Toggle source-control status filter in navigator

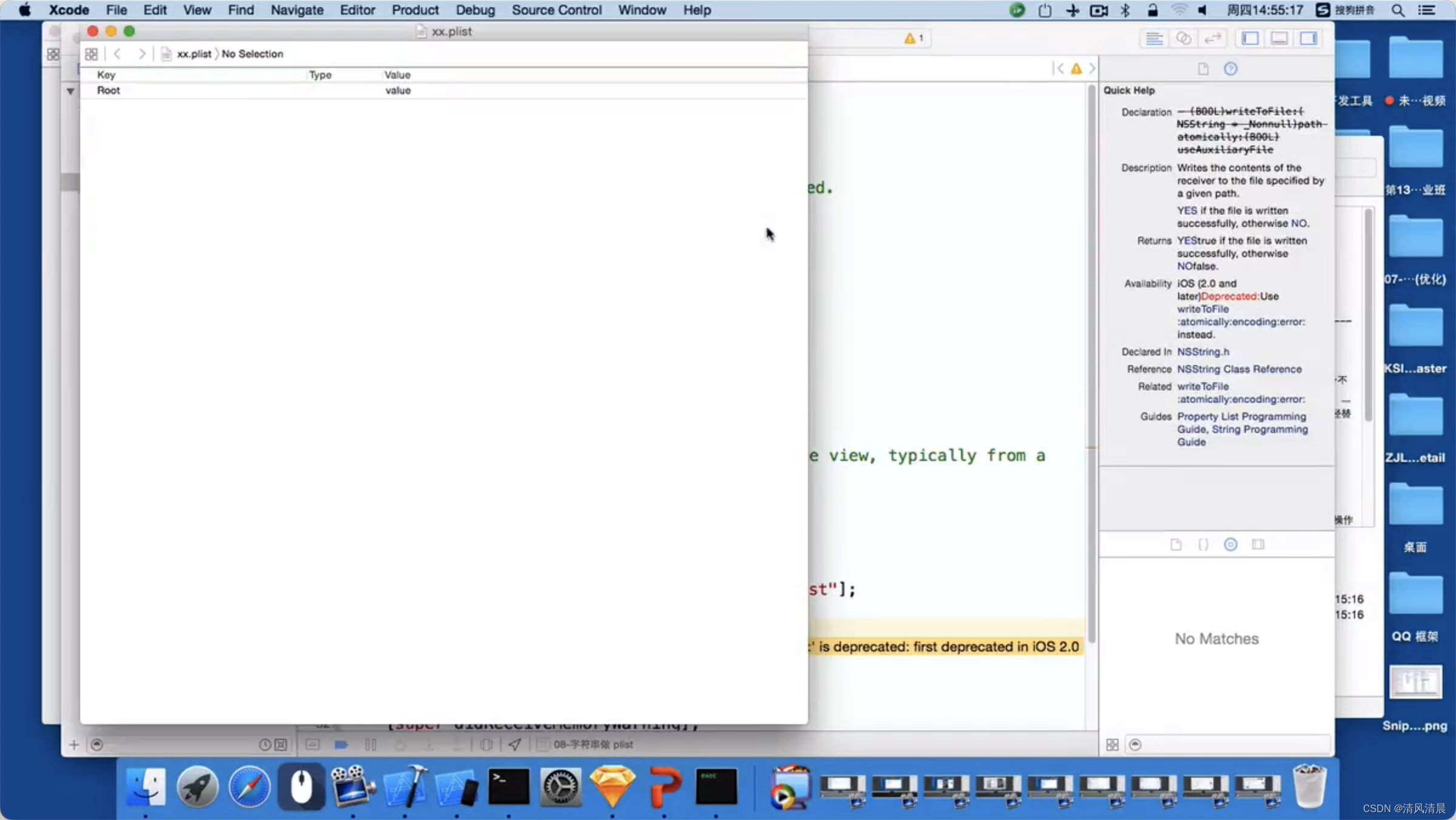(281, 745)
